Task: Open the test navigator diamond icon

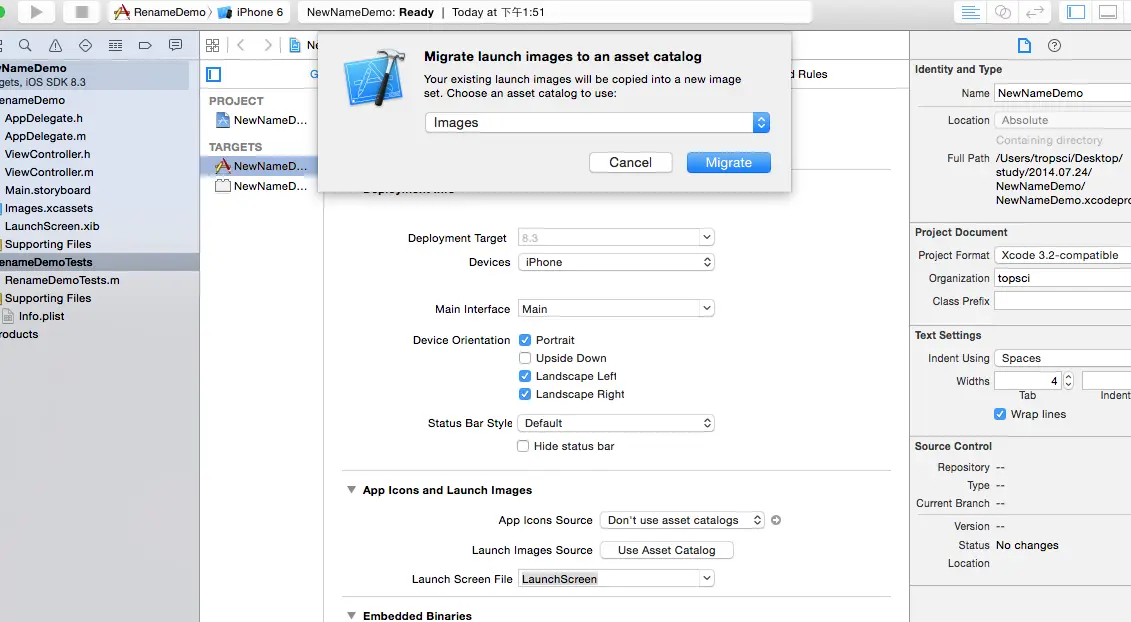Action: [x=85, y=45]
